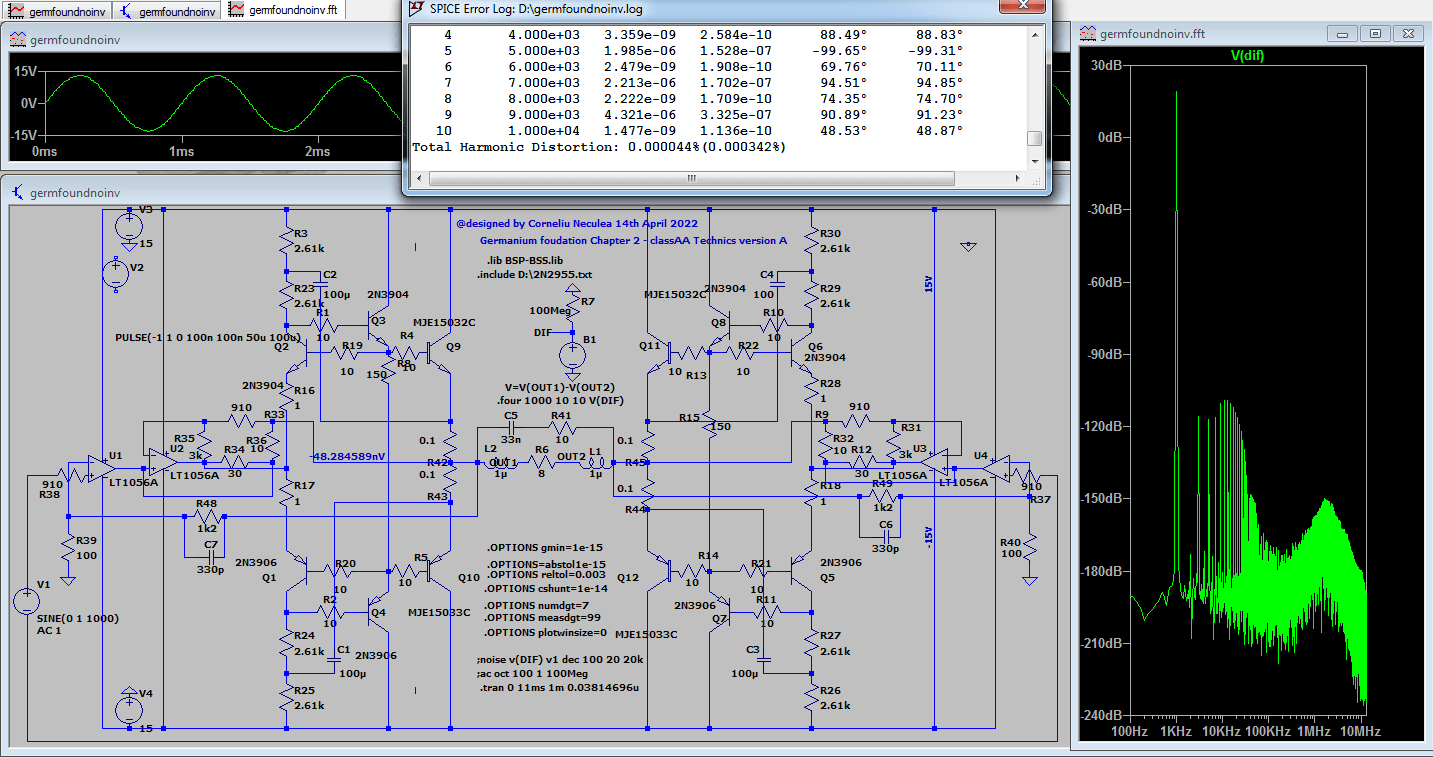Select resistor R6 8 ohm load
The height and width of the screenshot is (758, 1433).
click(x=543, y=464)
